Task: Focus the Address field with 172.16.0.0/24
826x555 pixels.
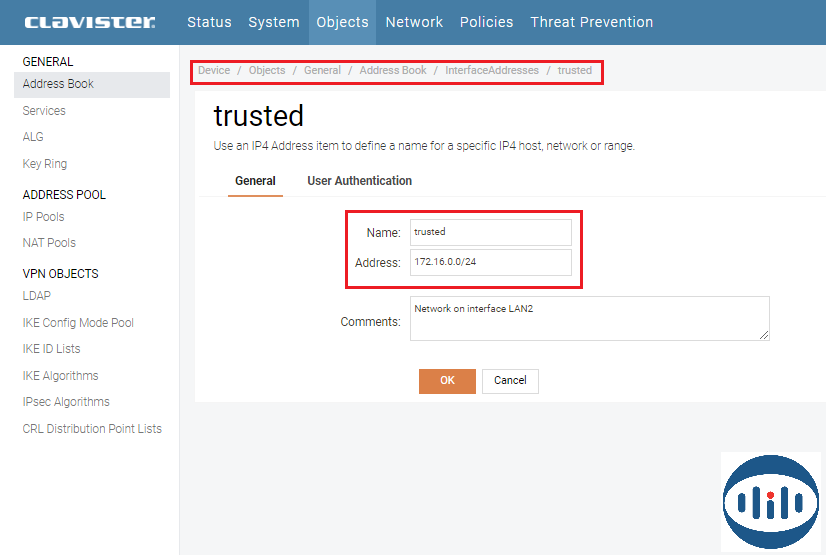Action: 490,262
